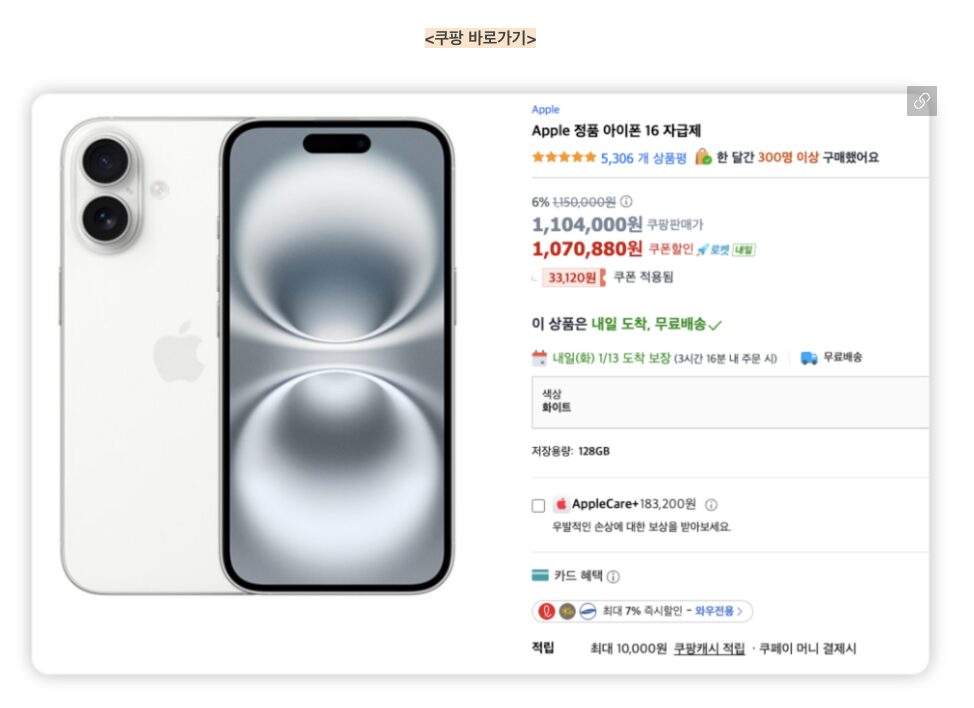Click the five-star rating
The width and height of the screenshot is (974, 708).
point(564,157)
